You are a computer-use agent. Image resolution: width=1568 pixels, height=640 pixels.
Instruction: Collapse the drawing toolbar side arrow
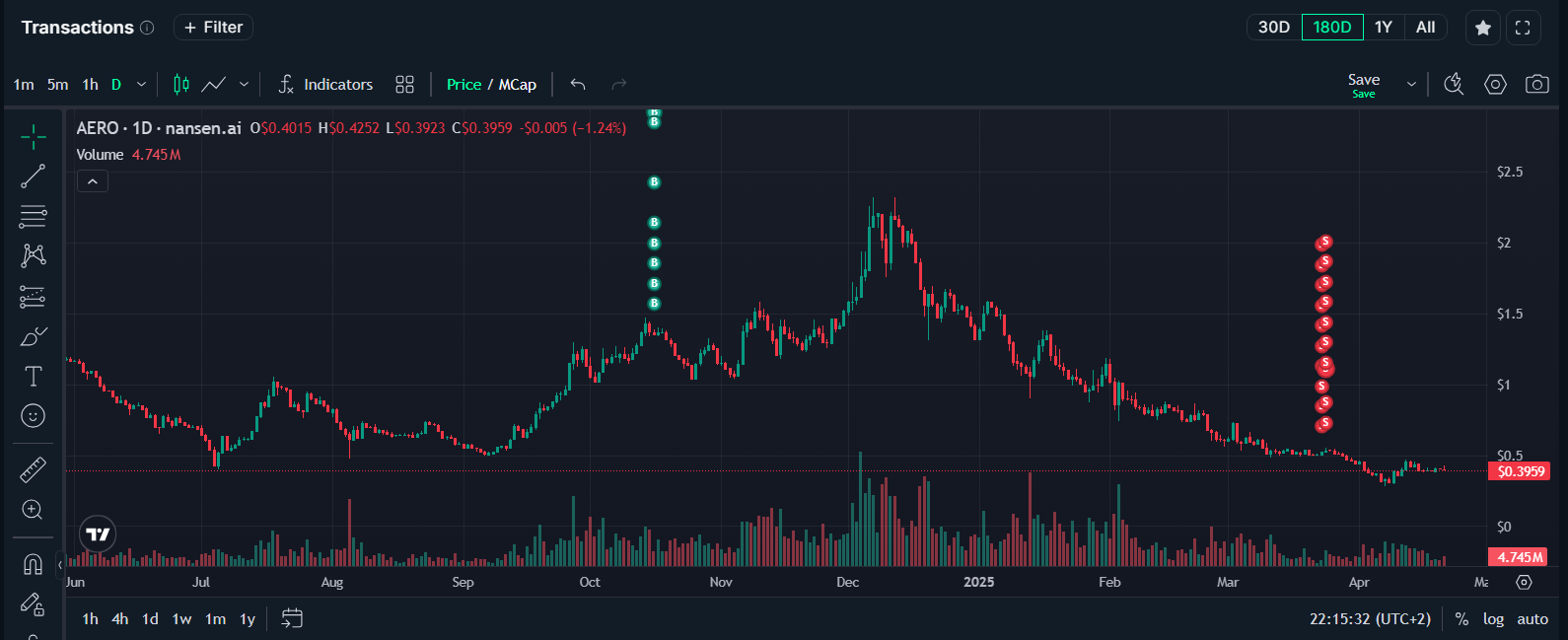60,565
